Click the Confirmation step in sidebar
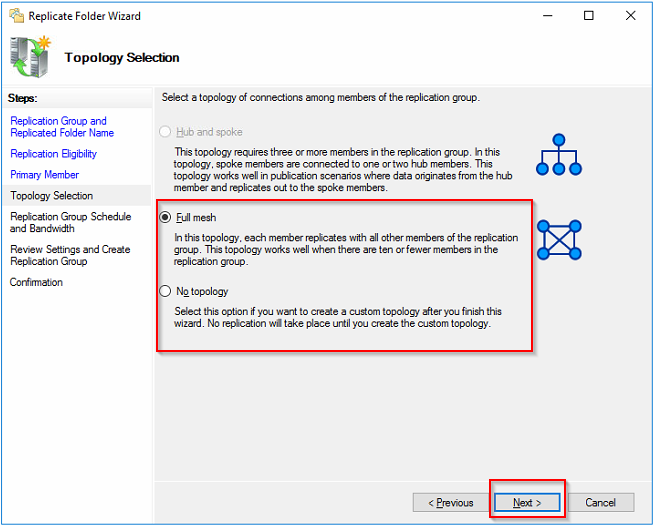 [x=36, y=282]
